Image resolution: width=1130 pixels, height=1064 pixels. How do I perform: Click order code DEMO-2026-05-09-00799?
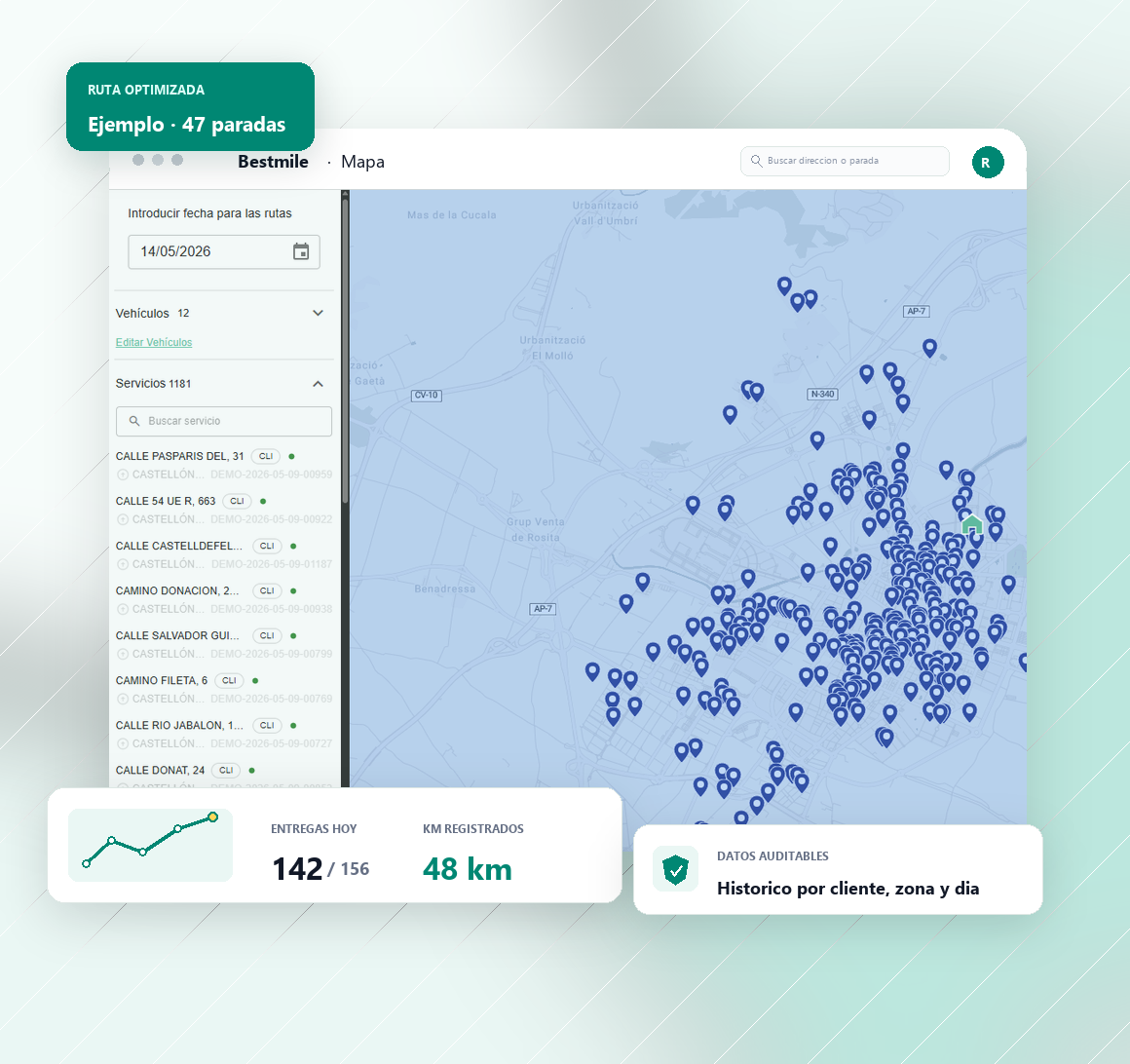272,654
